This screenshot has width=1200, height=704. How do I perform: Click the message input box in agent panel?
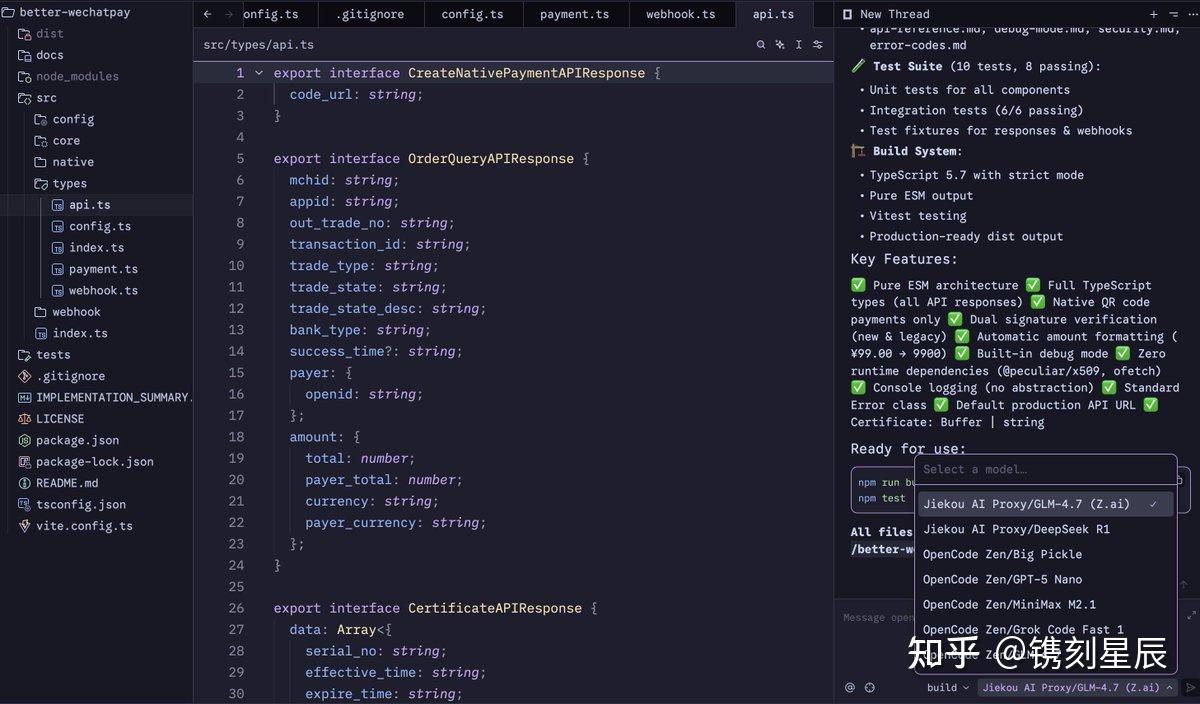[x=877, y=617]
